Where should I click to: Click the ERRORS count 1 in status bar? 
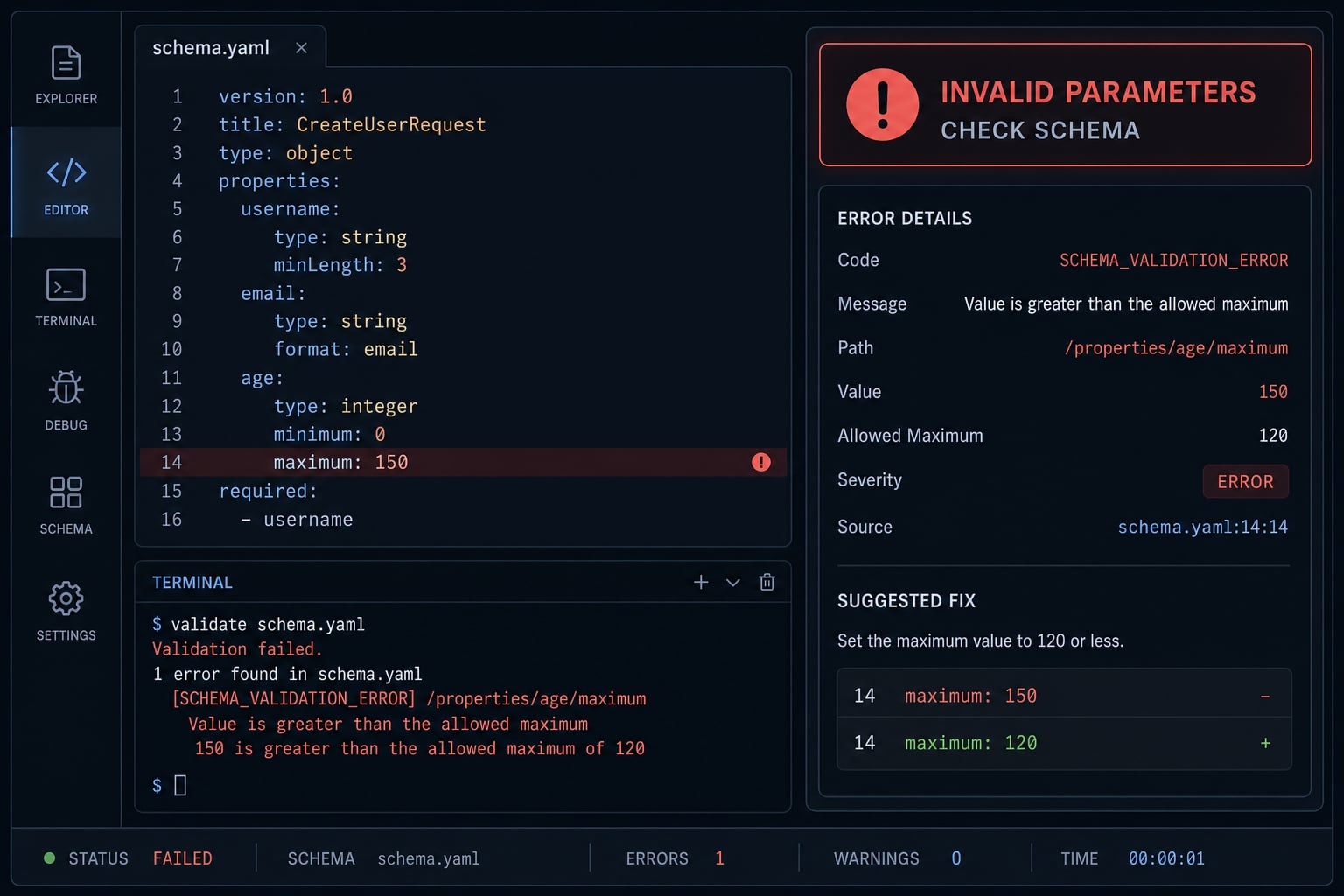(719, 858)
